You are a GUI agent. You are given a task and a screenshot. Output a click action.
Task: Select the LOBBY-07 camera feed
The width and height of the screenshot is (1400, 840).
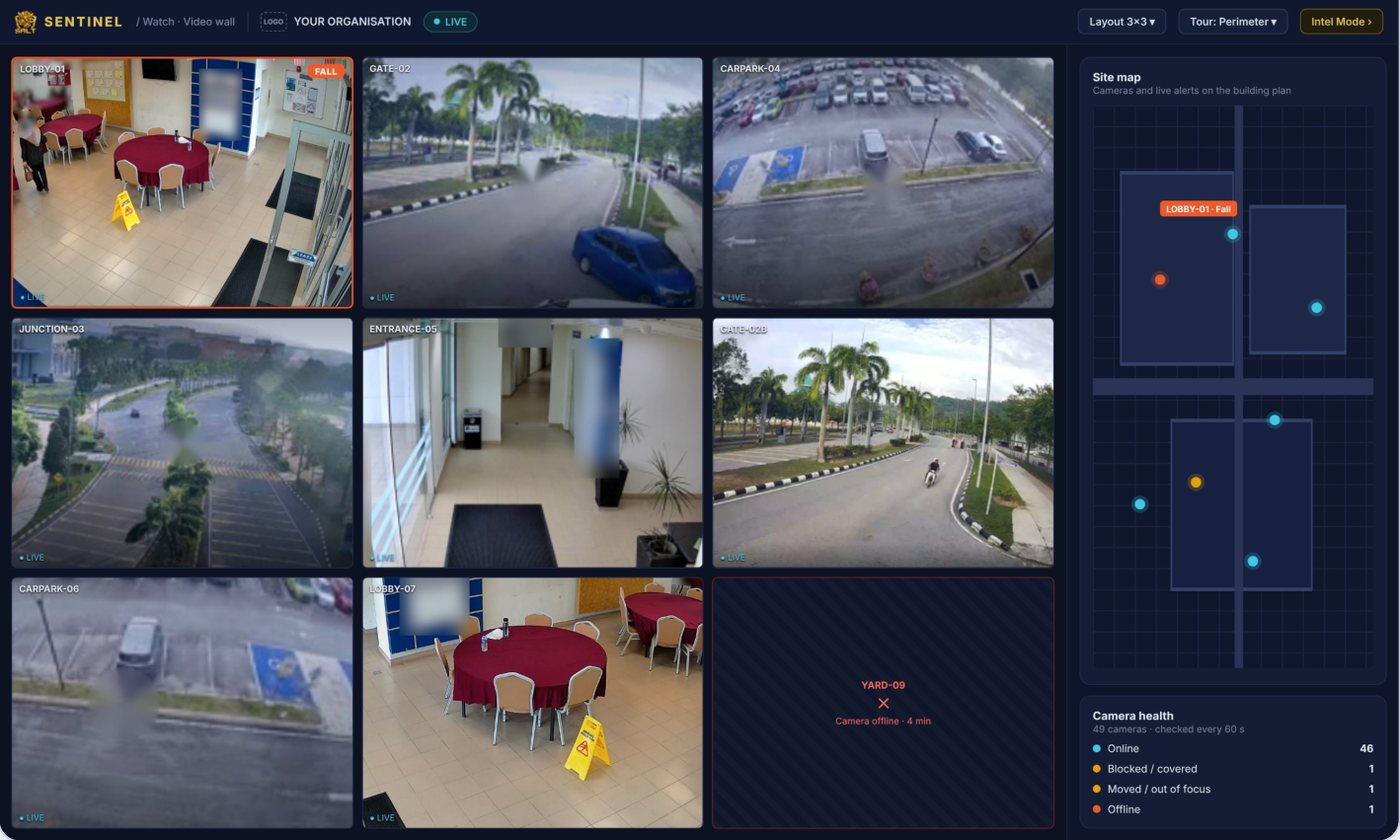[x=532, y=703]
